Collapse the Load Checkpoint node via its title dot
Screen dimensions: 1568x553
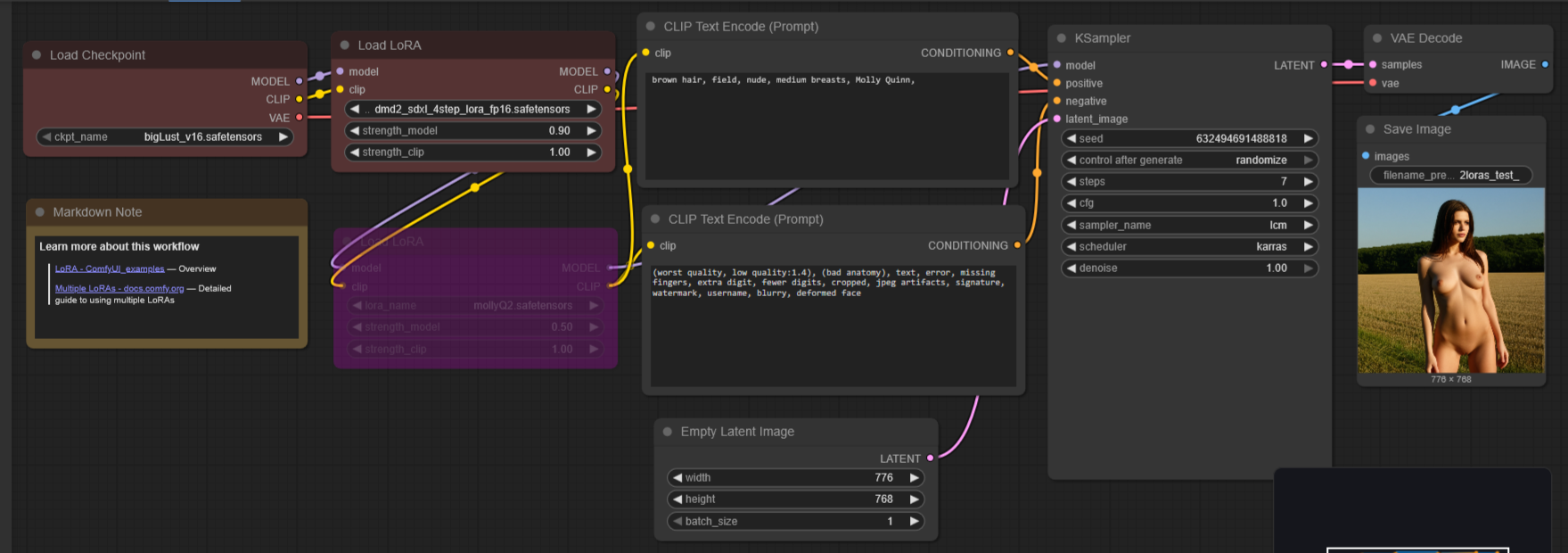coord(37,55)
